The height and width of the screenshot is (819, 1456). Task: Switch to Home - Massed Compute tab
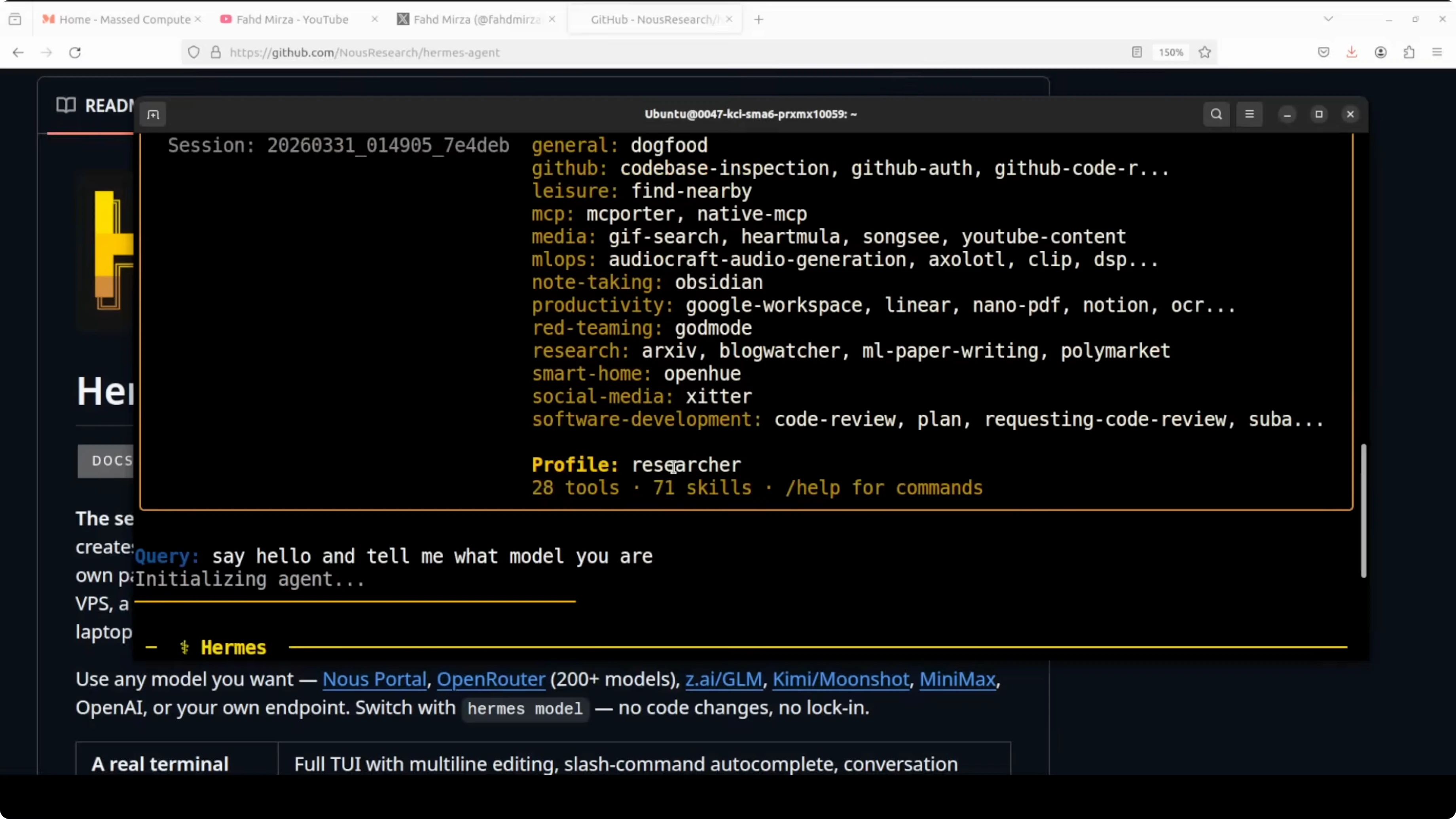(124, 19)
